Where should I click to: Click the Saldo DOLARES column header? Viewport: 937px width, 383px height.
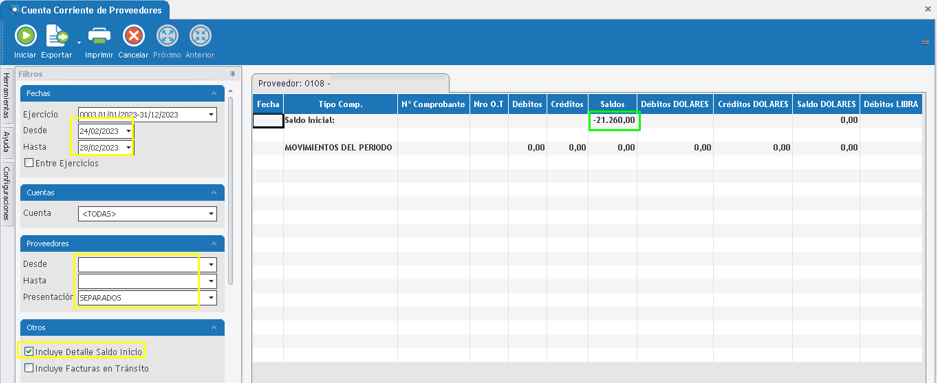pyautogui.click(x=826, y=105)
